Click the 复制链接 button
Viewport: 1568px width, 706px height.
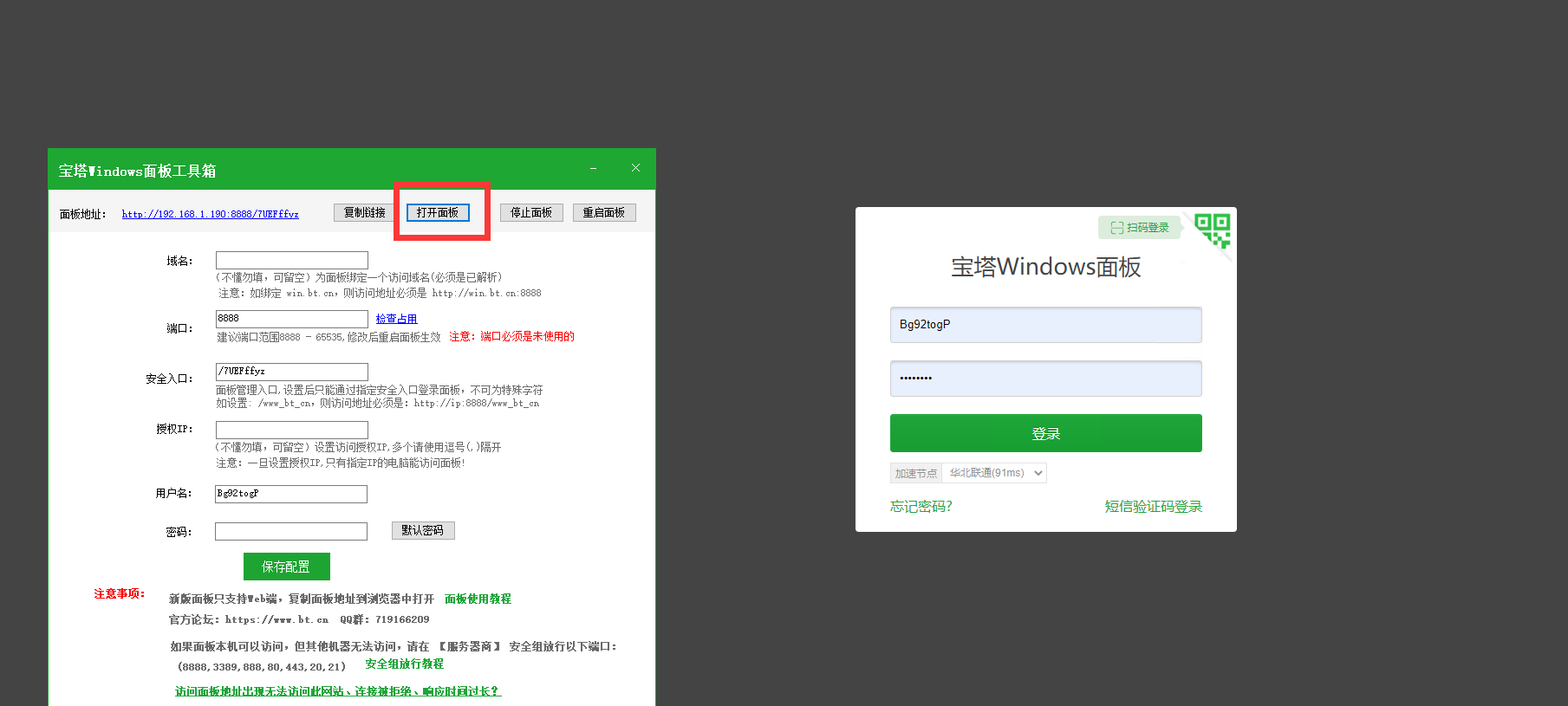point(365,212)
